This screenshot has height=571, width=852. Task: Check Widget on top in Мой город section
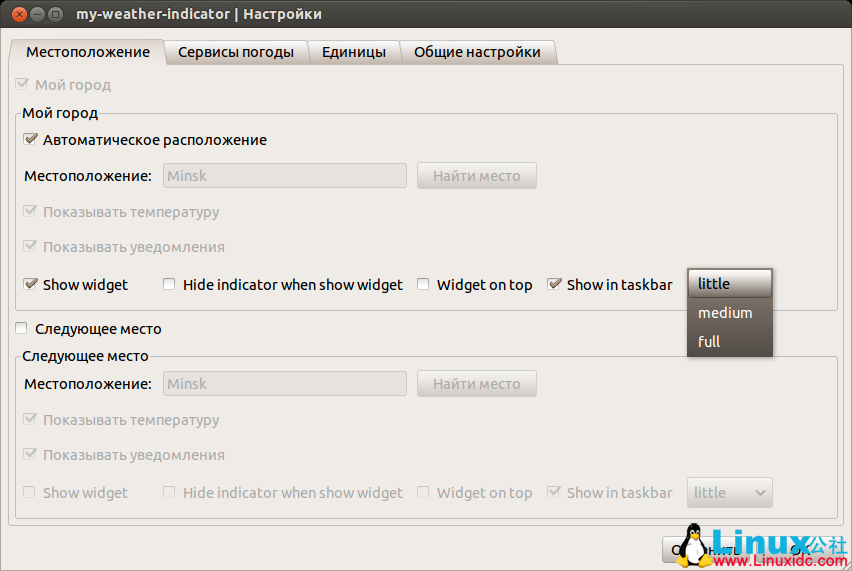click(x=424, y=285)
